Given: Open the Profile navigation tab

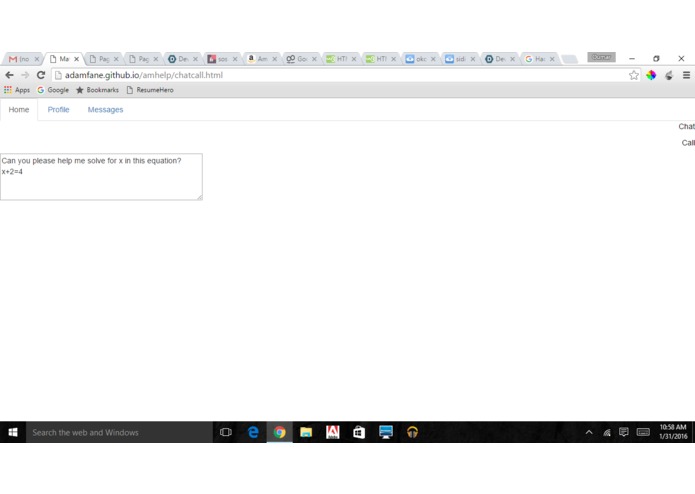Looking at the screenshot, I should click(x=59, y=109).
